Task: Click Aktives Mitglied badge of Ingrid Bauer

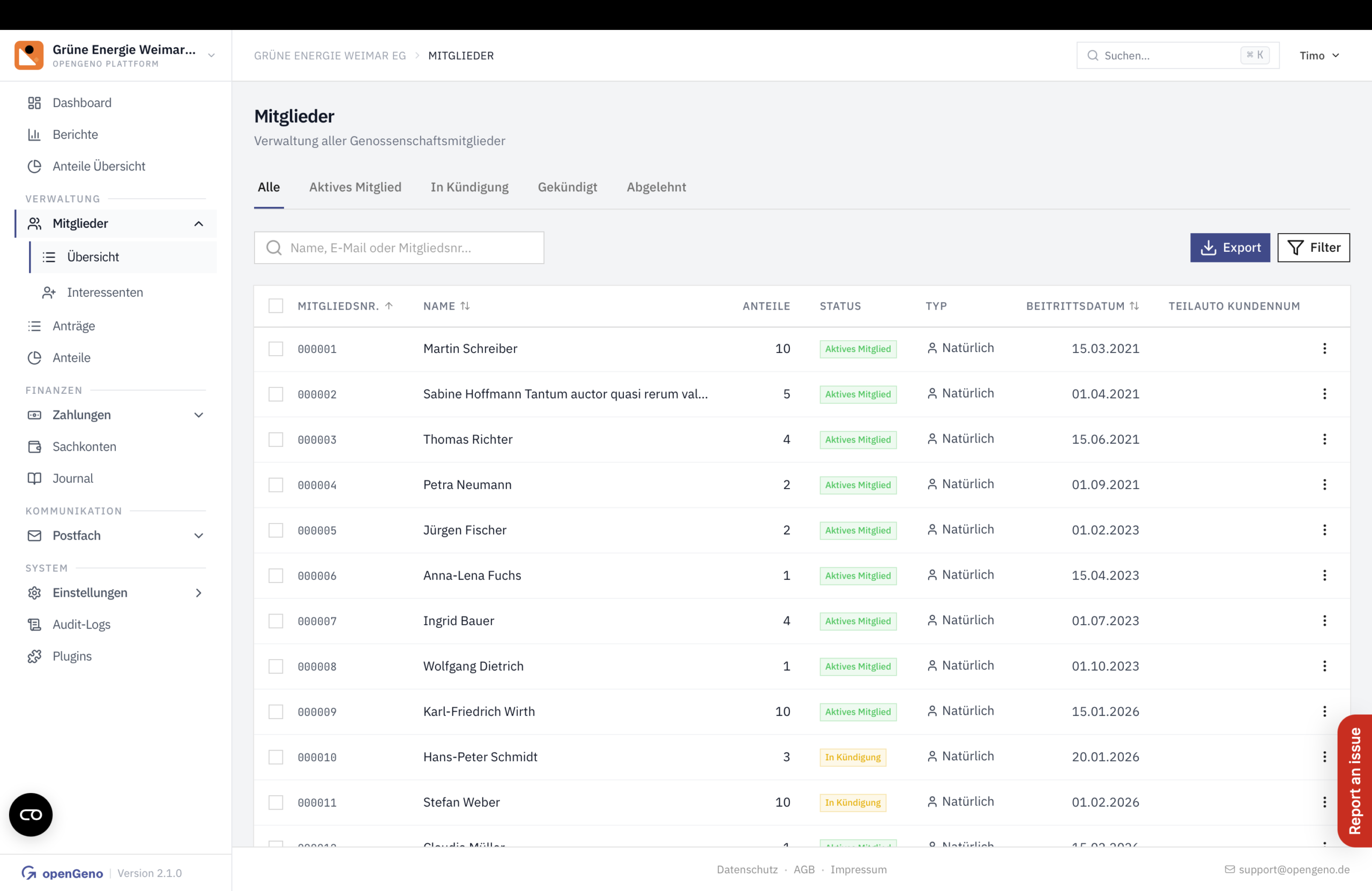Action: [x=858, y=621]
